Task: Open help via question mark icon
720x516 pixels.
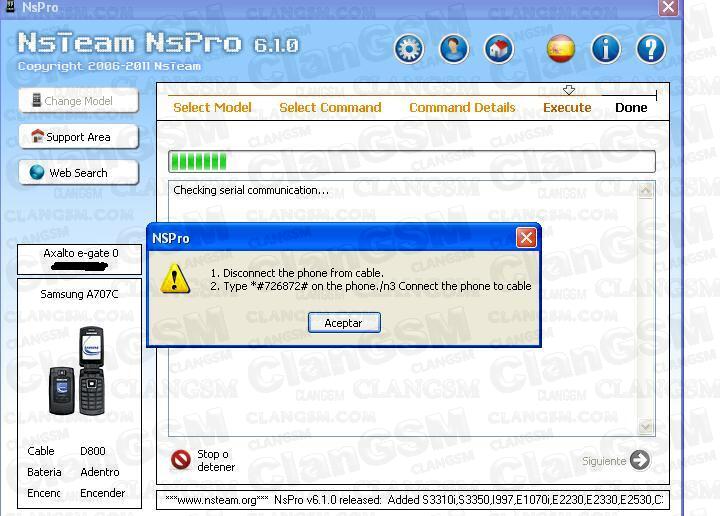Action: [x=651, y=49]
